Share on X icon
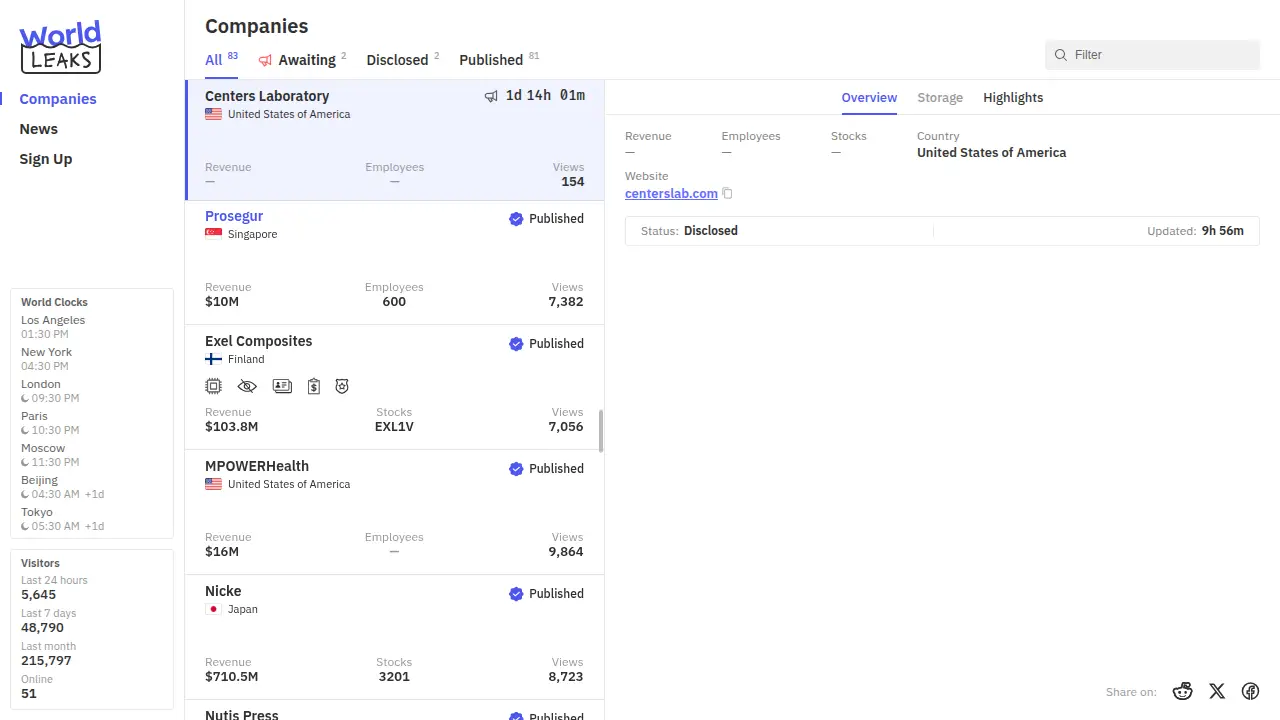The height and width of the screenshot is (720, 1280). tap(1217, 691)
